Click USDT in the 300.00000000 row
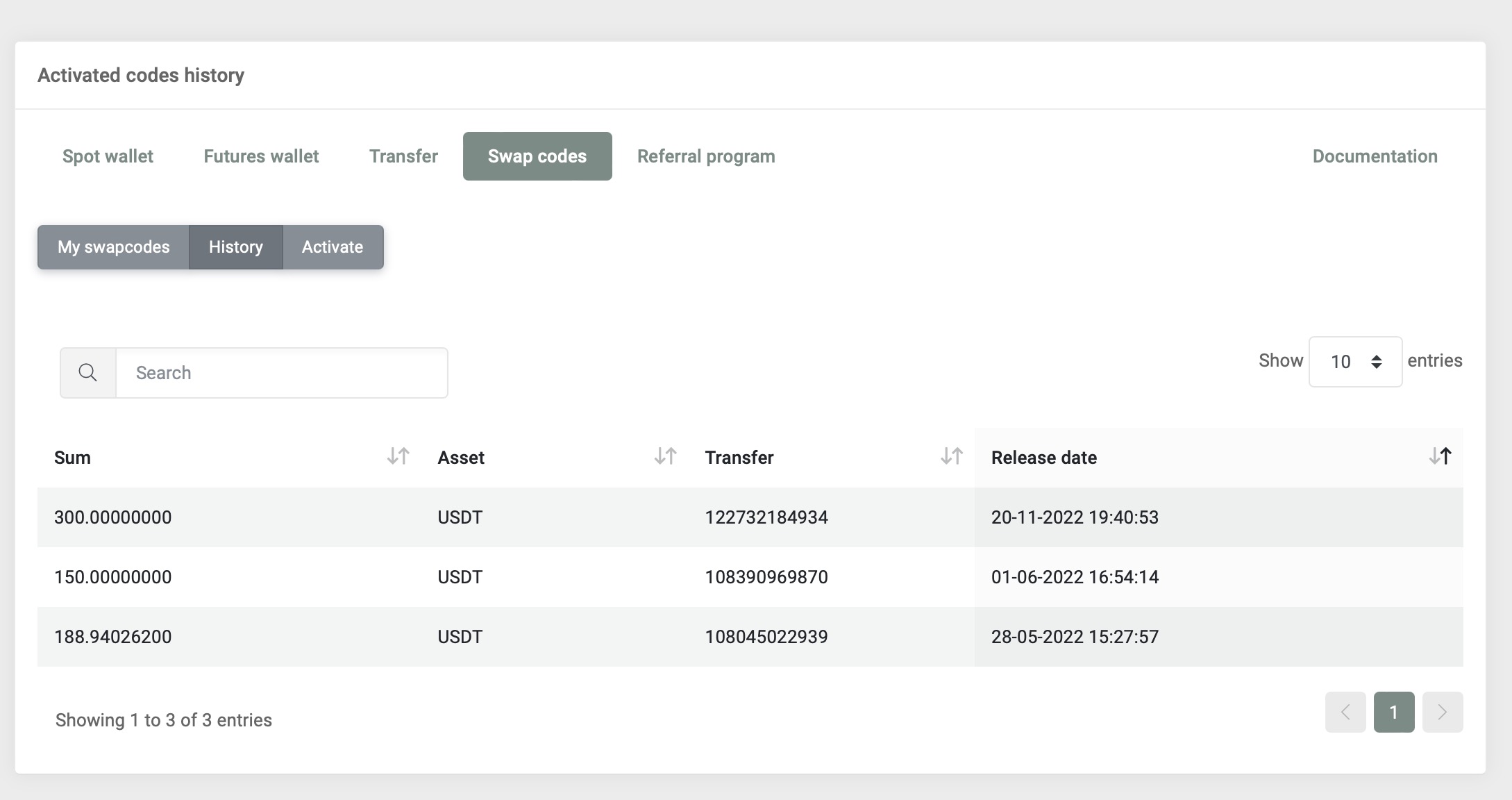Screen dimensions: 1512x800 [460, 517]
